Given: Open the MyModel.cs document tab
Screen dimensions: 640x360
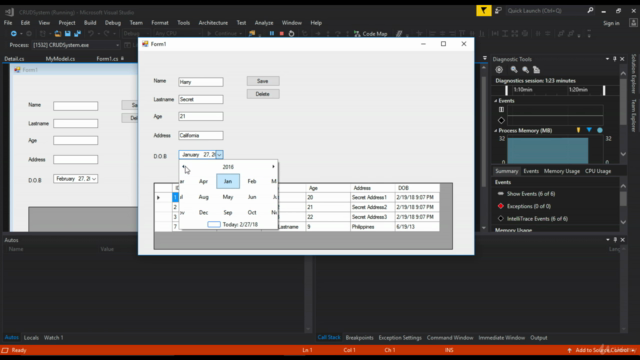Looking at the screenshot, I should pyautogui.click(x=60, y=59).
